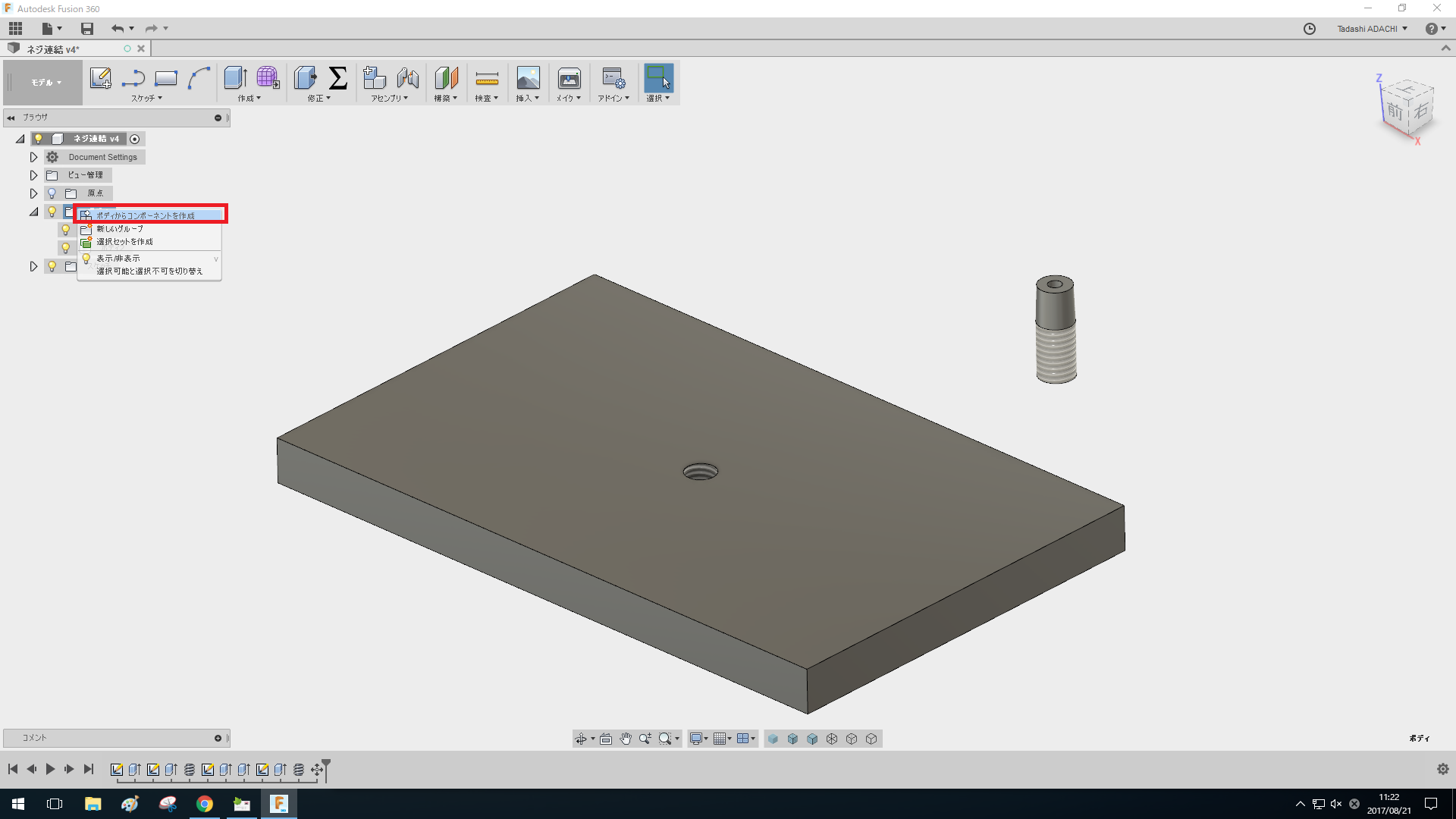The image size is (1456, 819).
Task: Activate radio button beside ネジ連結 v4
Action: (x=135, y=139)
